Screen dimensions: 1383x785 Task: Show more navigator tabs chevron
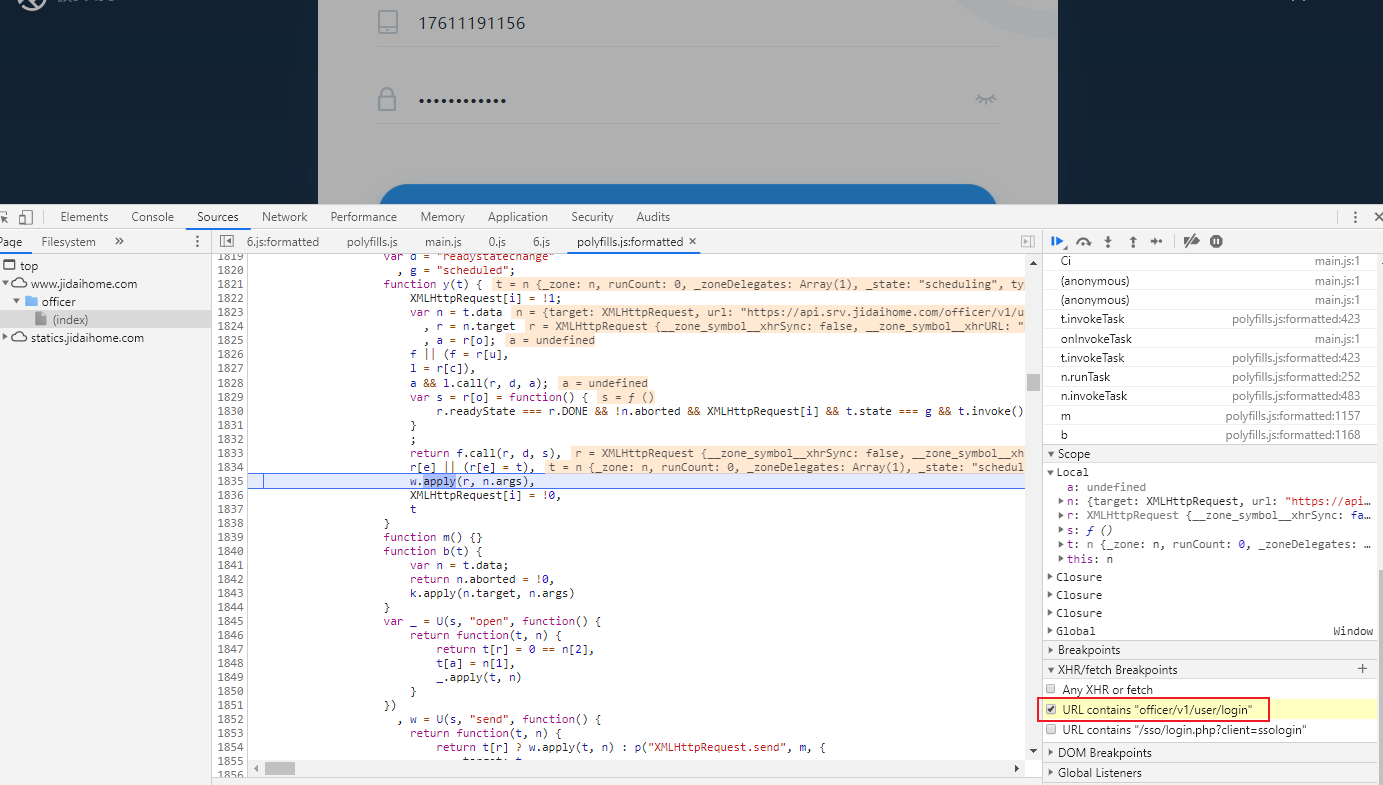click(119, 241)
